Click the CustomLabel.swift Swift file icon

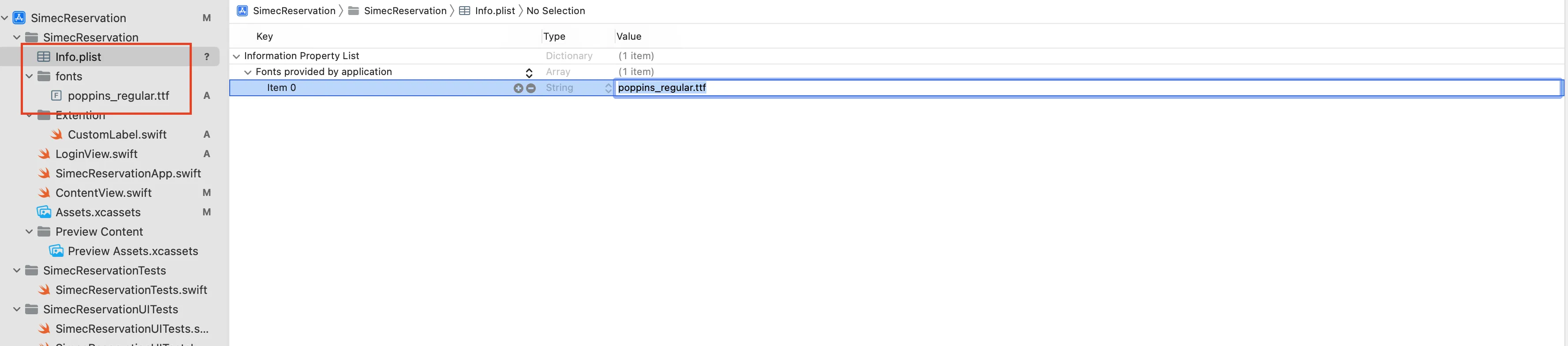[56, 134]
